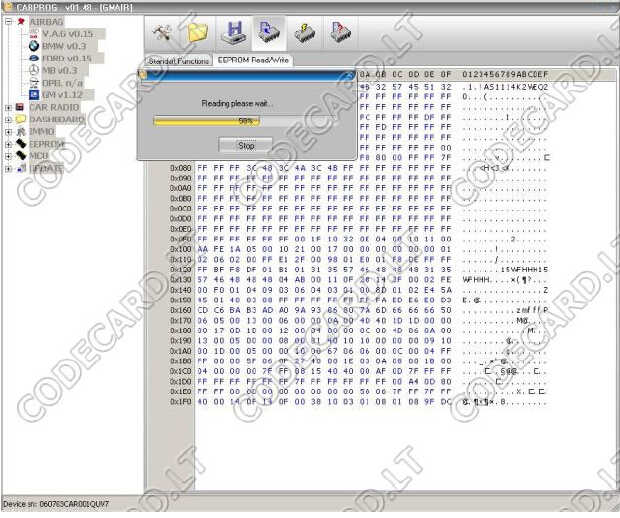Screen dimensions: 620x518
Task: Expand the IMMO tree node
Action: (x=8, y=132)
